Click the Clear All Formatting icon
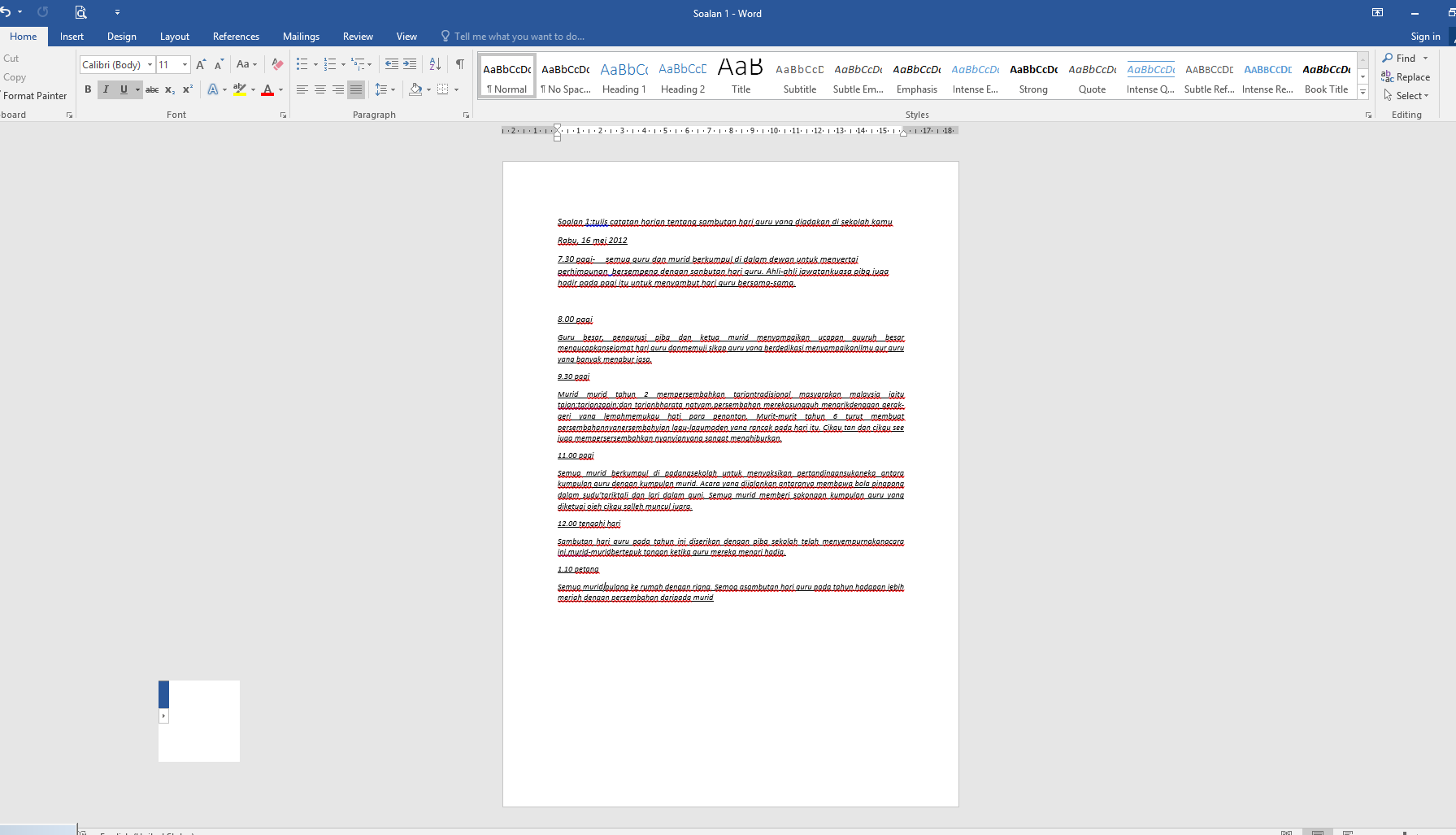The image size is (1456, 835). point(277,64)
